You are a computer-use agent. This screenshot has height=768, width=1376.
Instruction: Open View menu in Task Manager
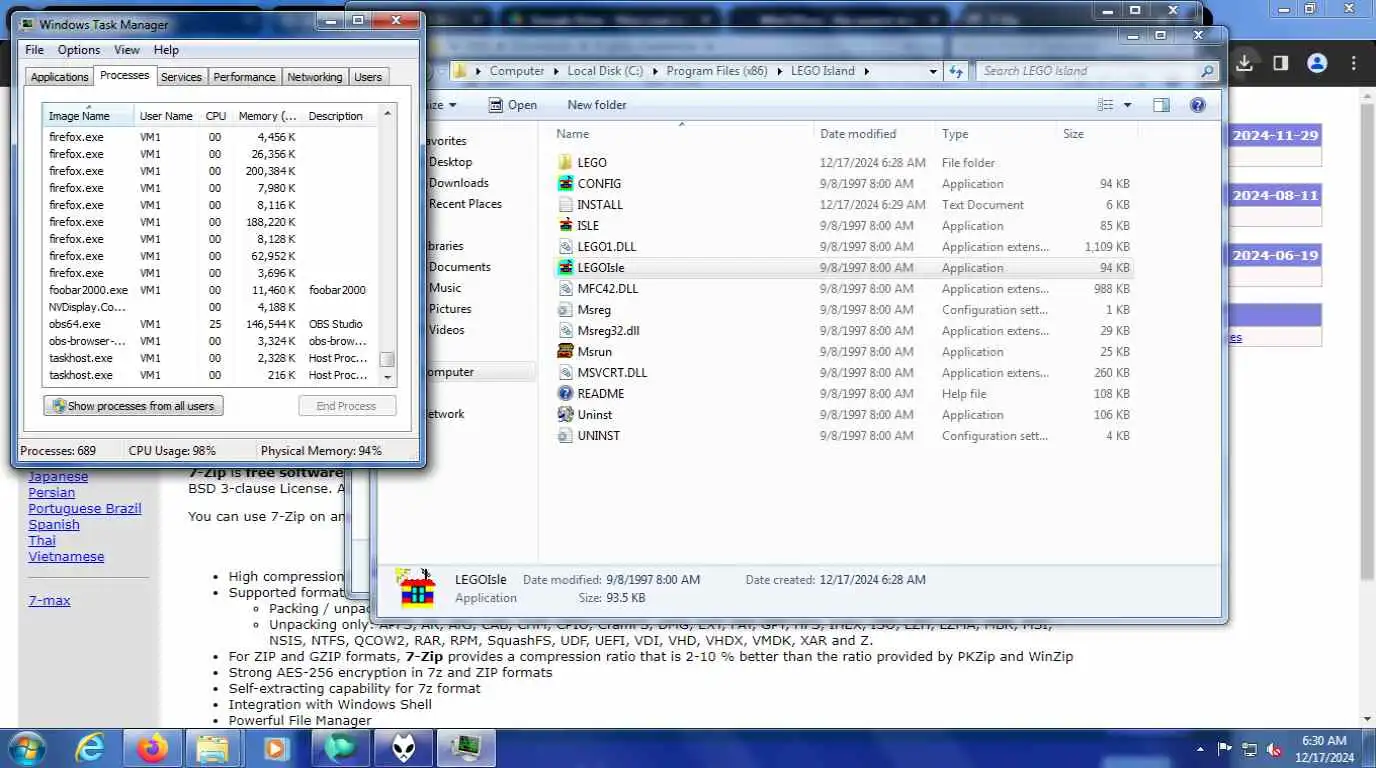tap(127, 50)
